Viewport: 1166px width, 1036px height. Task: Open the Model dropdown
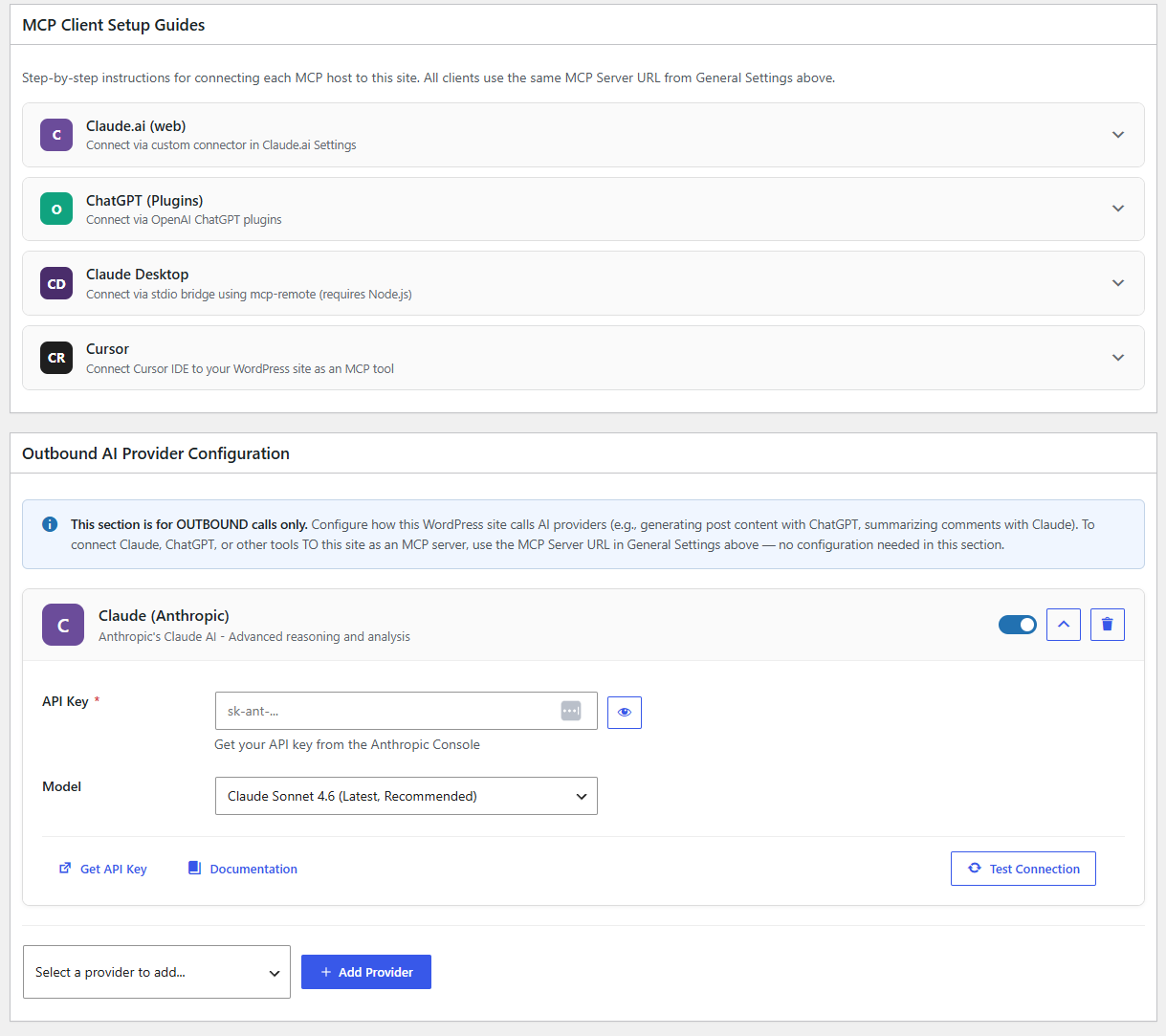click(x=407, y=796)
